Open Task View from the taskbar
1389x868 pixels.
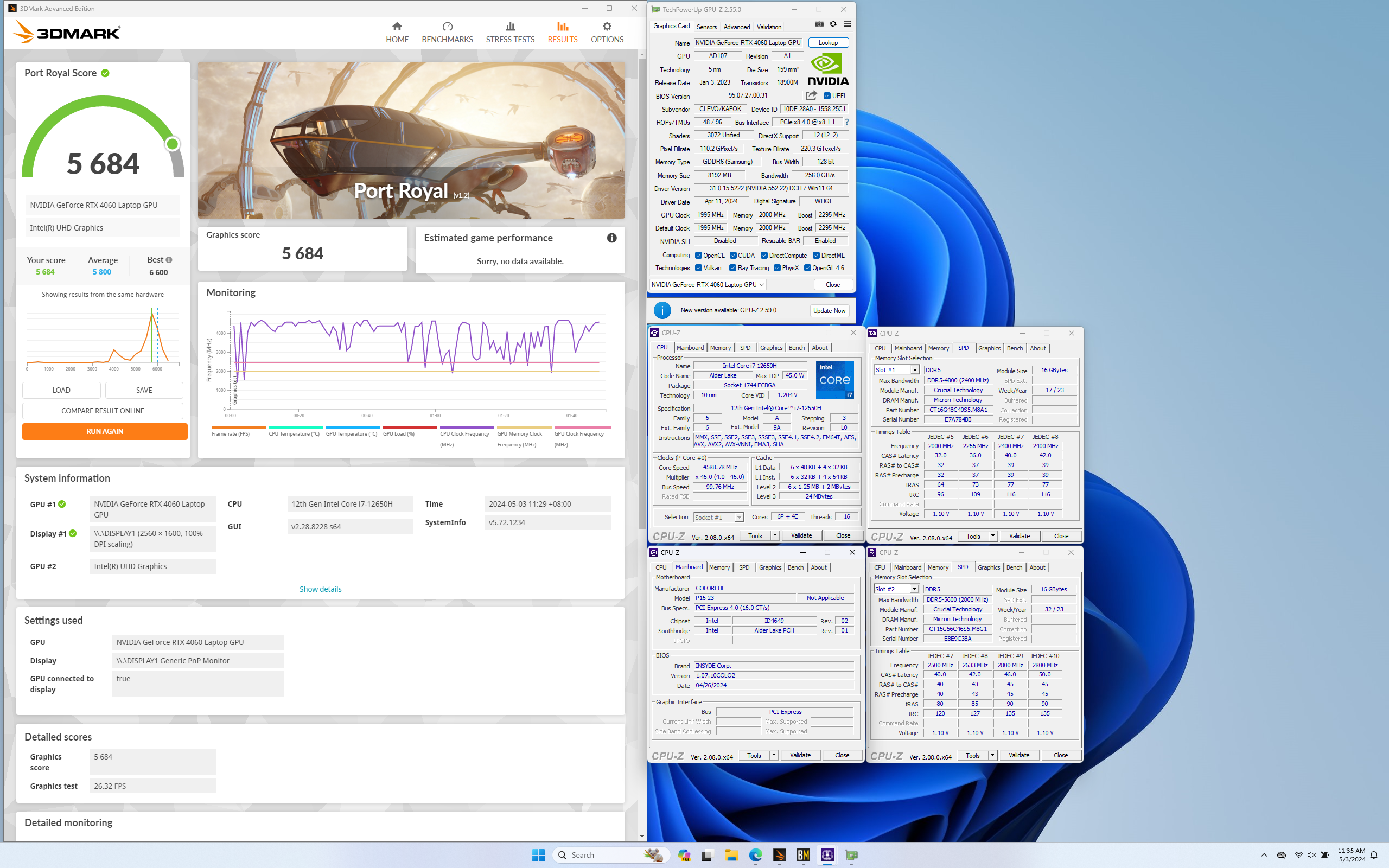coord(707,855)
